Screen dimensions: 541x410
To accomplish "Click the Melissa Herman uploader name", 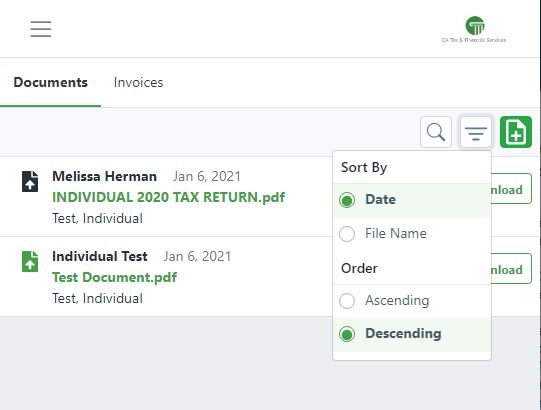I will [104, 176].
